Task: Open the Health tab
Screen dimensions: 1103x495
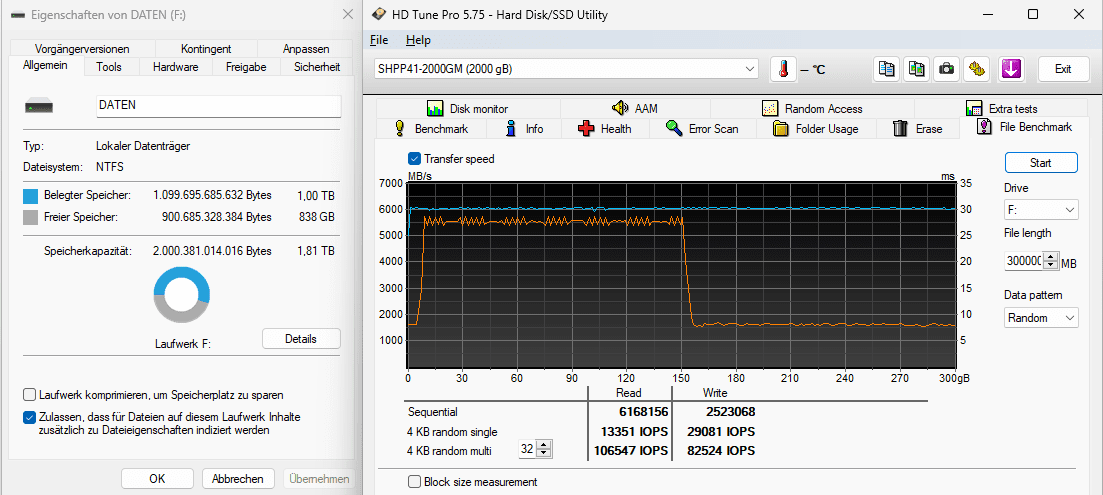Action: tap(604, 129)
